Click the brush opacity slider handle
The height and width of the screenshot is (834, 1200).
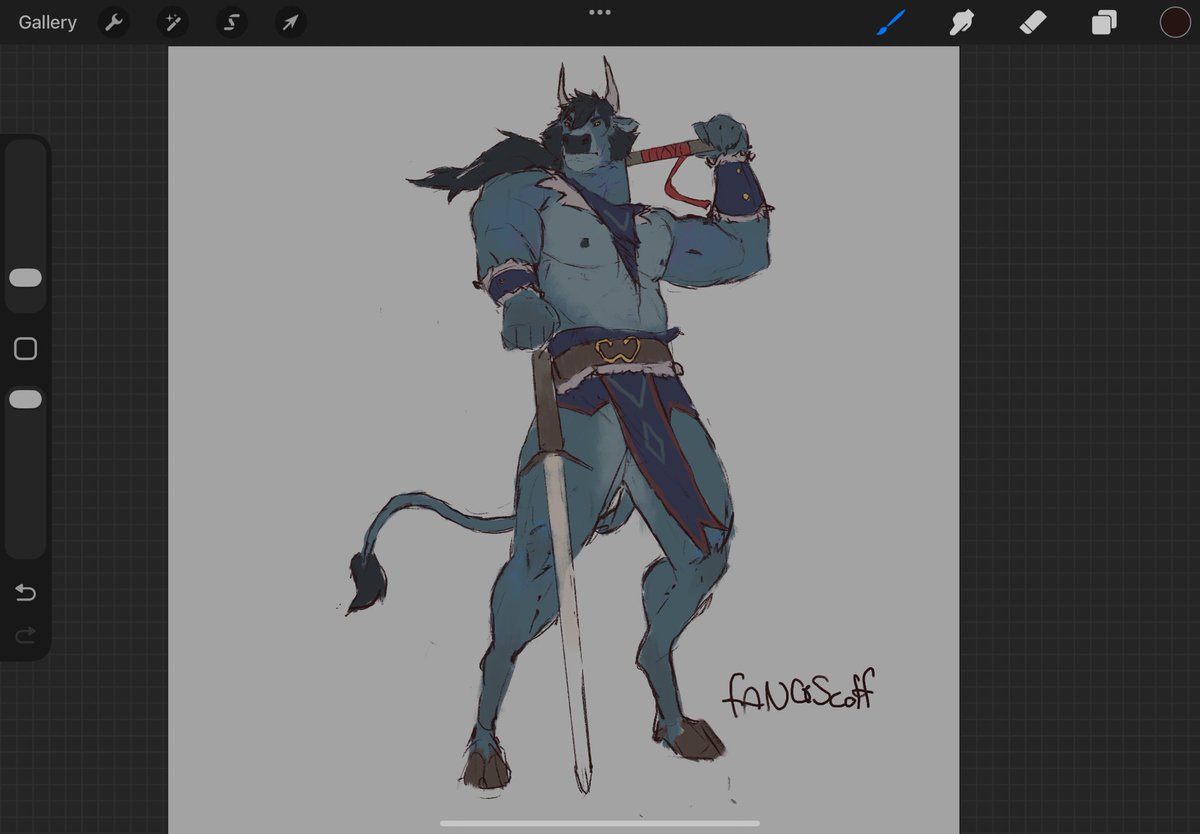click(x=25, y=399)
